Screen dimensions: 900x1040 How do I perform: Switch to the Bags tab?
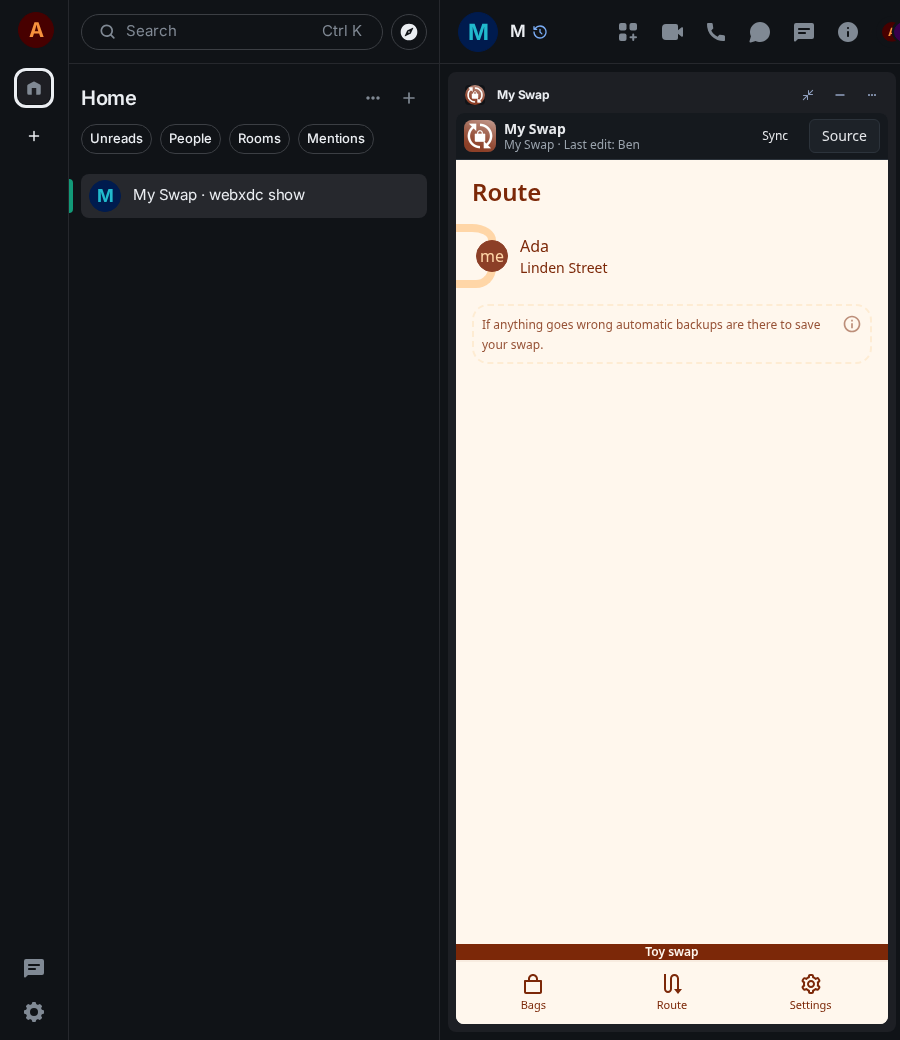tap(533, 992)
